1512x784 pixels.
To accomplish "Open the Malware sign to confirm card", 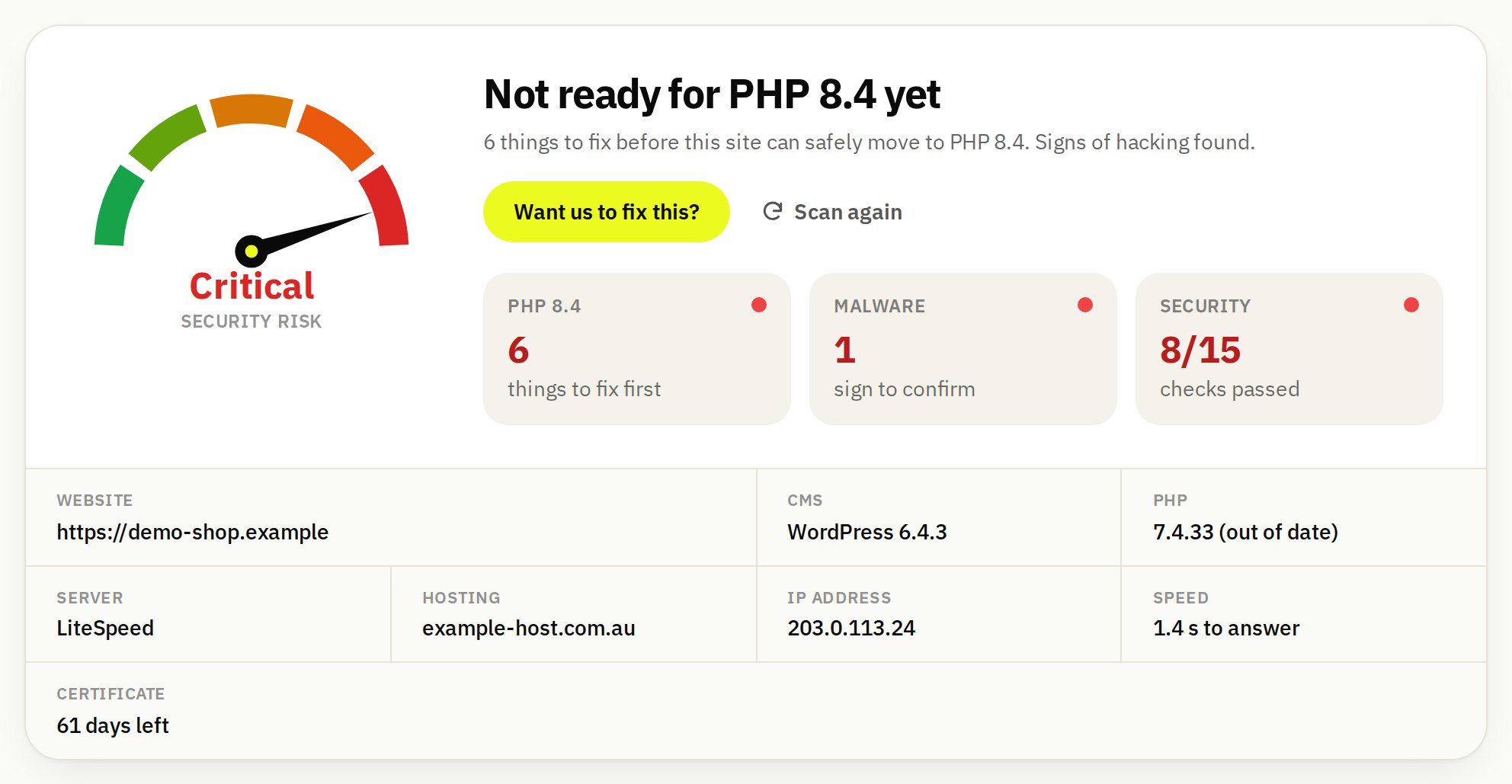I will coord(963,349).
